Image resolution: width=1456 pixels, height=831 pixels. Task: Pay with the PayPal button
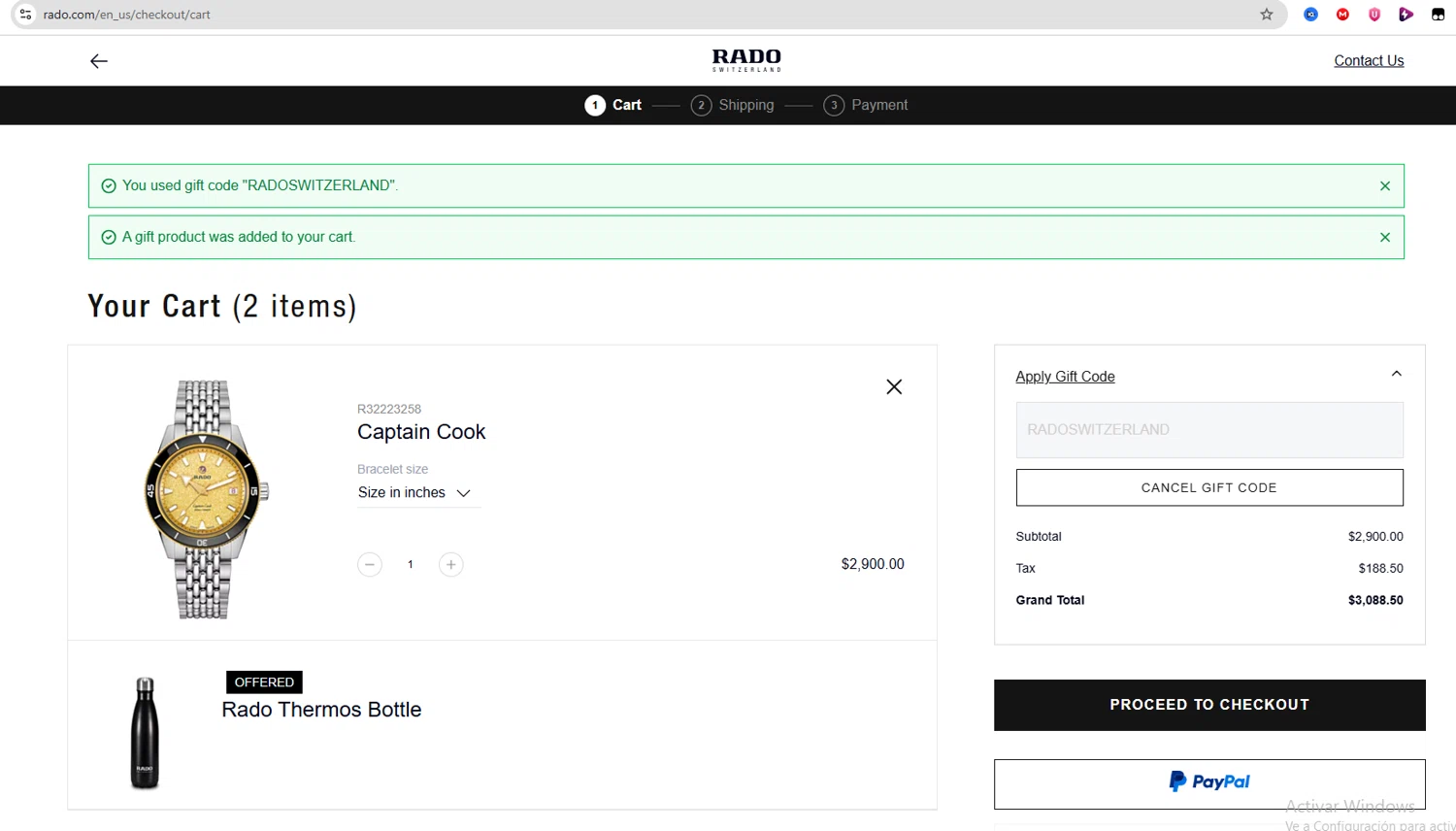1209,782
